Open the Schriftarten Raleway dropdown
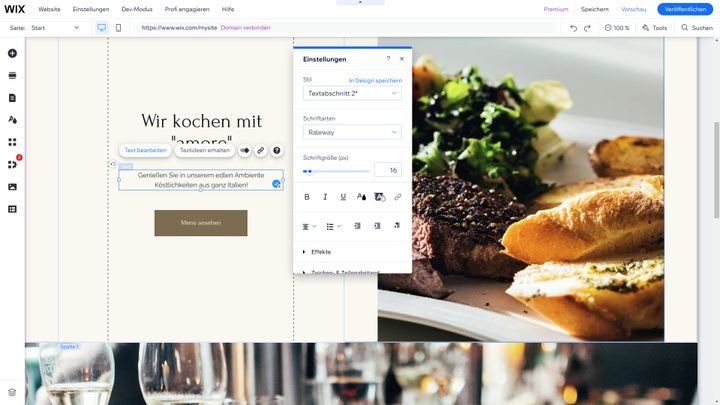The width and height of the screenshot is (720, 405). pyautogui.click(x=352, y=132)
